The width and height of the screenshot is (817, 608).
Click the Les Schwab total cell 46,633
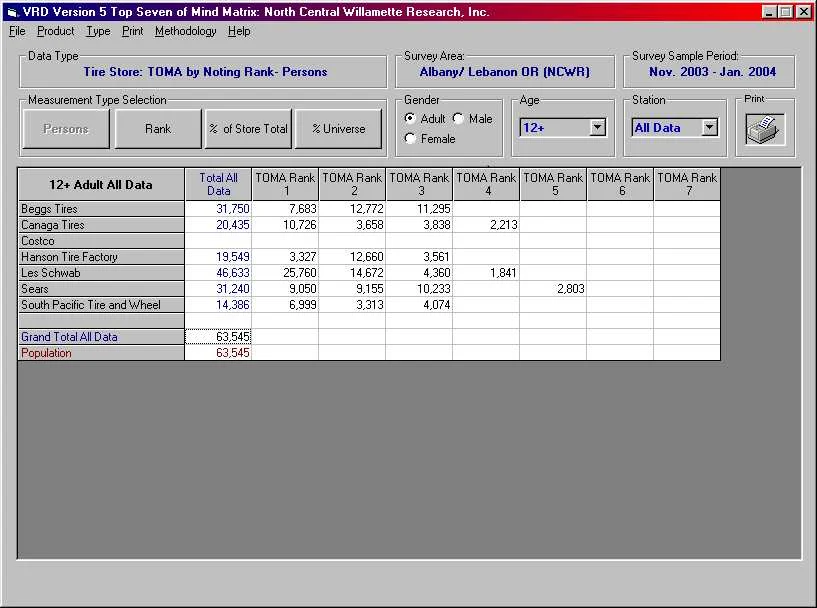[x=218, y=273]
